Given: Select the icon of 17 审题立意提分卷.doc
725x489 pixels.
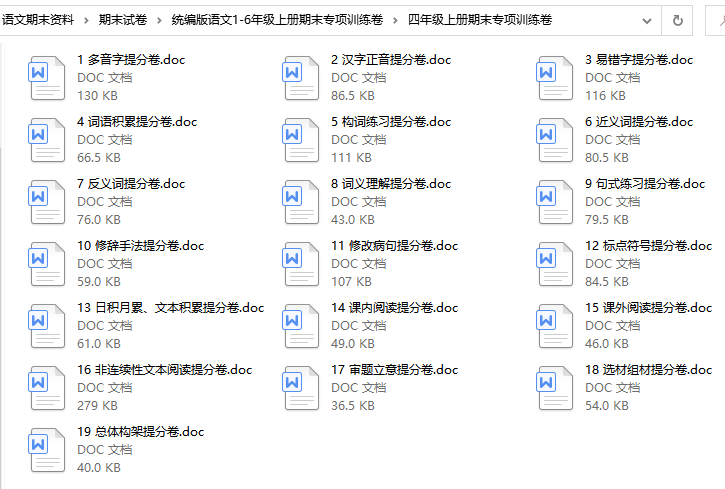Looking at the screenshot, I should [301, 387].
